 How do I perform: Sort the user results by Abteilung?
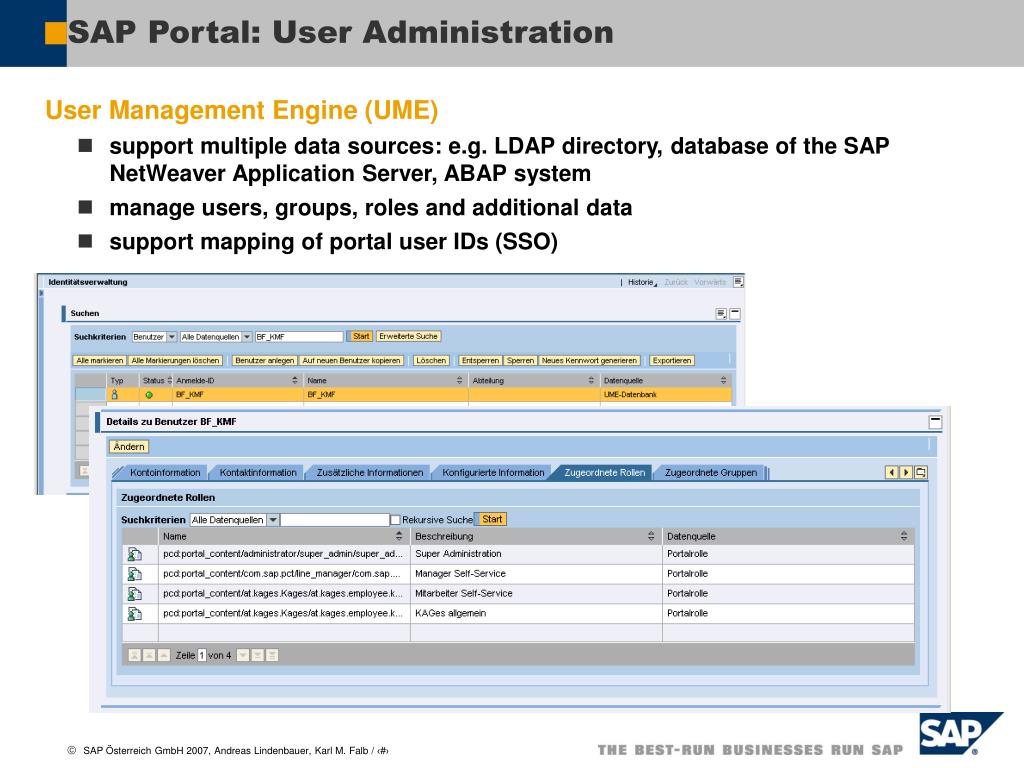tap(591, 380)
